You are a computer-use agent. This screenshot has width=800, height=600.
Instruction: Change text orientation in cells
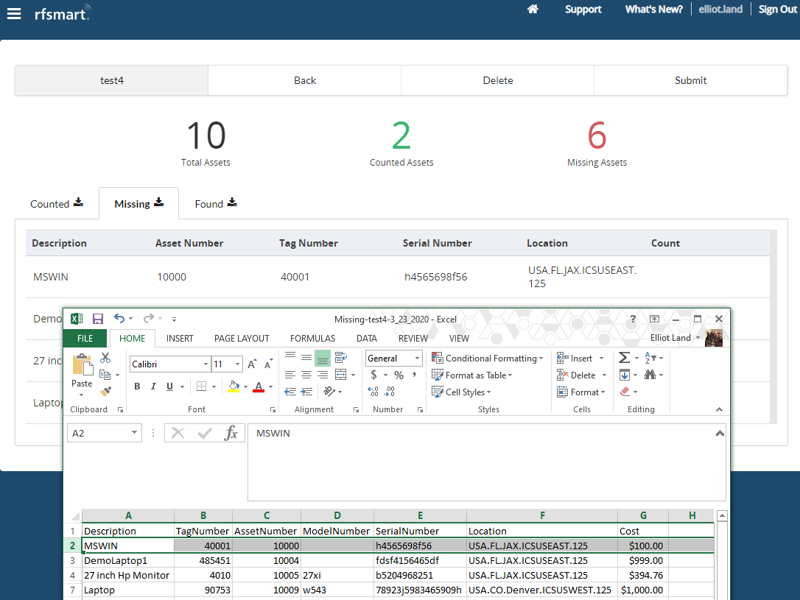330,391
